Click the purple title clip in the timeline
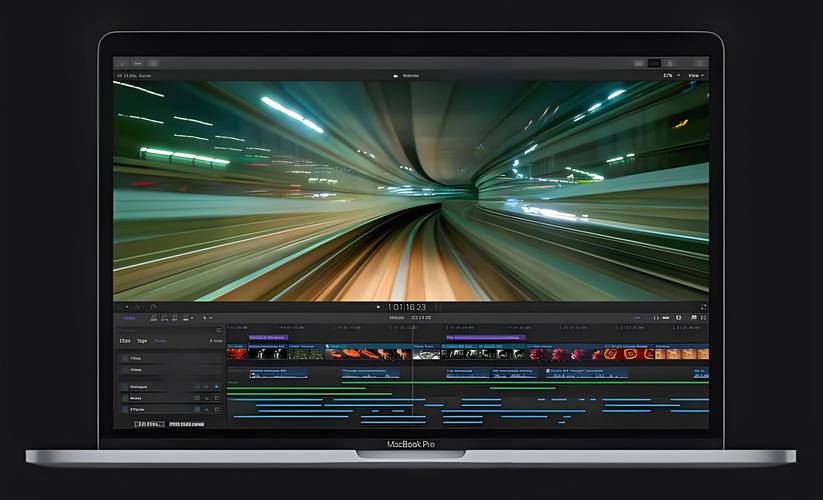Viewport: 823px width, 500px height. [267, 338]
